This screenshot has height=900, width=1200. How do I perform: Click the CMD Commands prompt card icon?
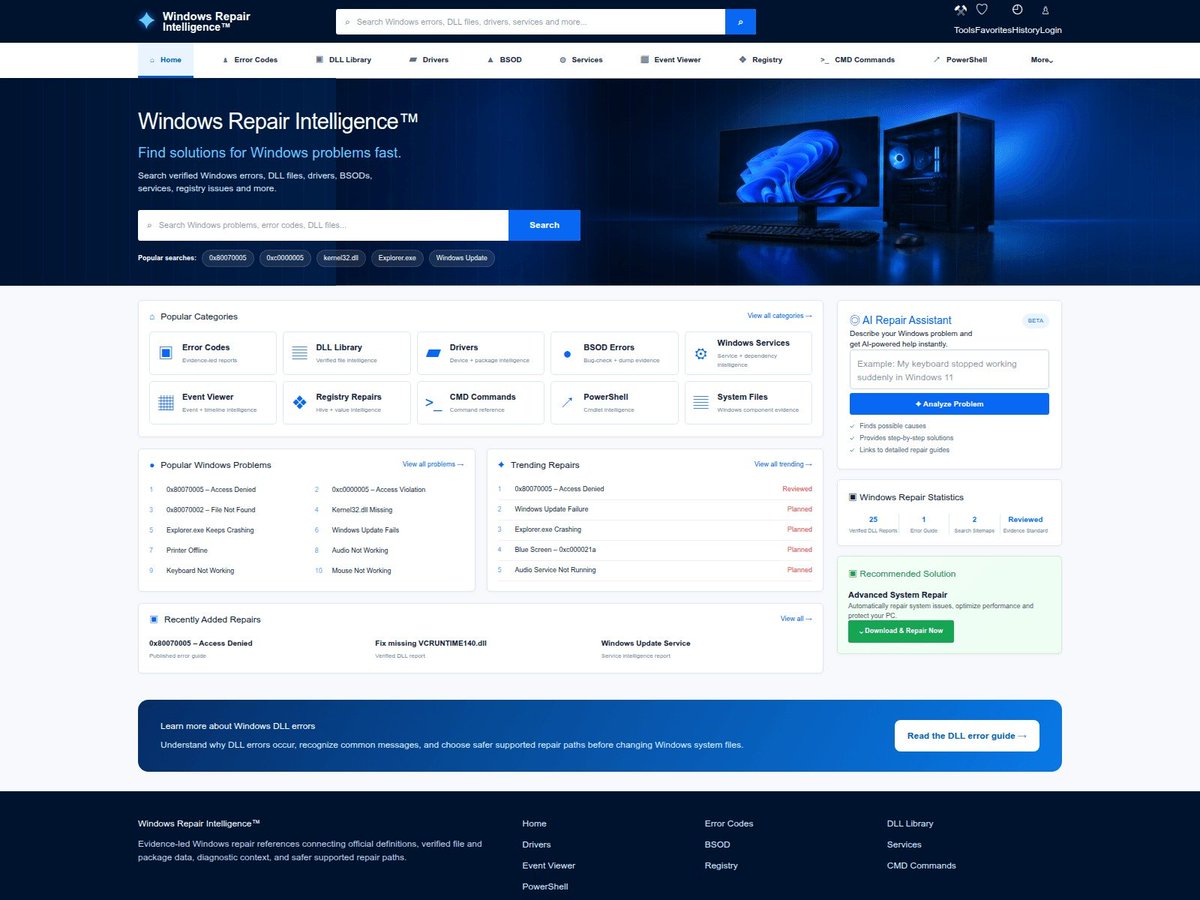pyautogui.click(x=434, y=403)
